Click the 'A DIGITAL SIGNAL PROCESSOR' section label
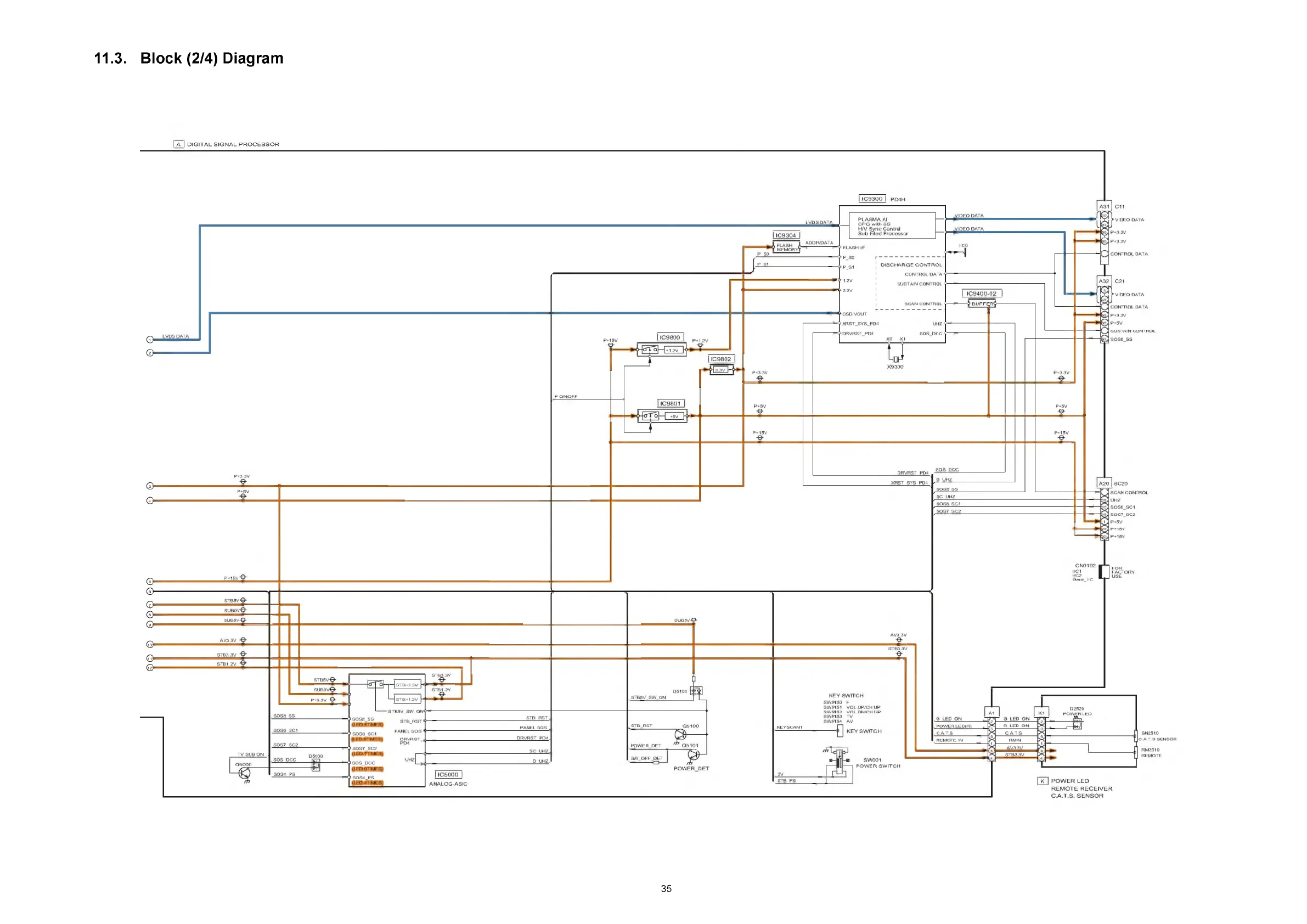Screen dimensions: 1307x924 tap(227, 145)
